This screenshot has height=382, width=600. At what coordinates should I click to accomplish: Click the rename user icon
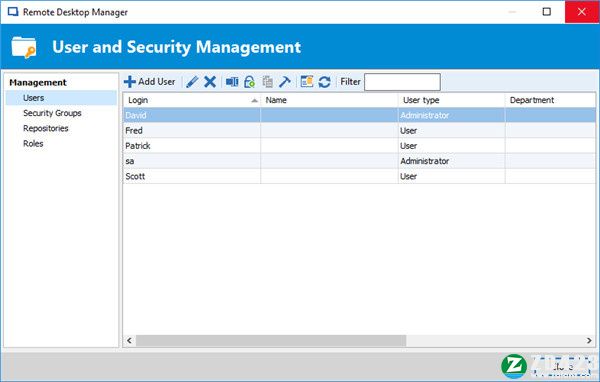tap(232, 82)
